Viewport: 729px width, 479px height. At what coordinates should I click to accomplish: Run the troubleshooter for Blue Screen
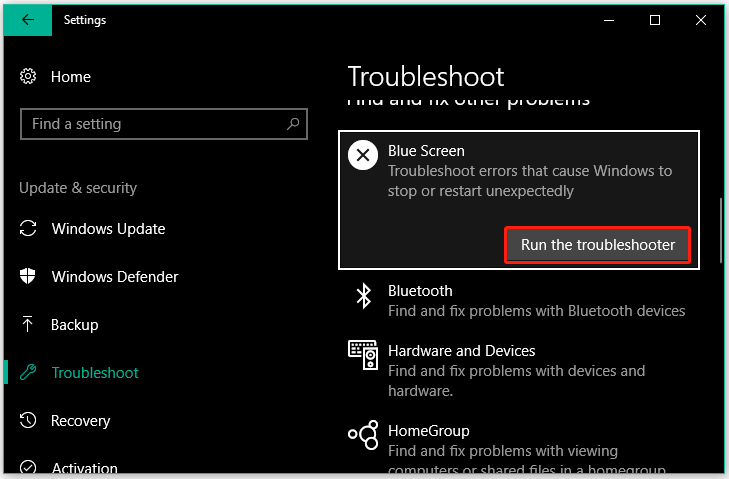point(597,245)
